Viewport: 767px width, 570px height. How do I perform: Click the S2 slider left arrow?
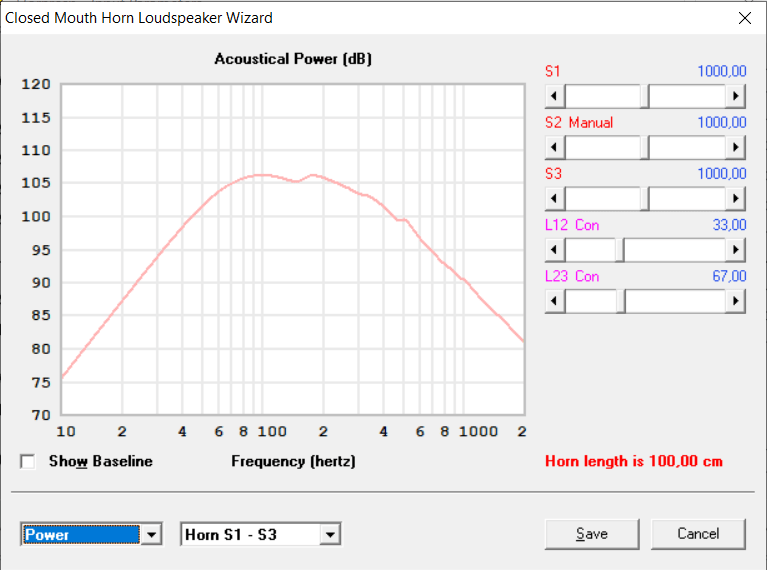click(555, 147)
